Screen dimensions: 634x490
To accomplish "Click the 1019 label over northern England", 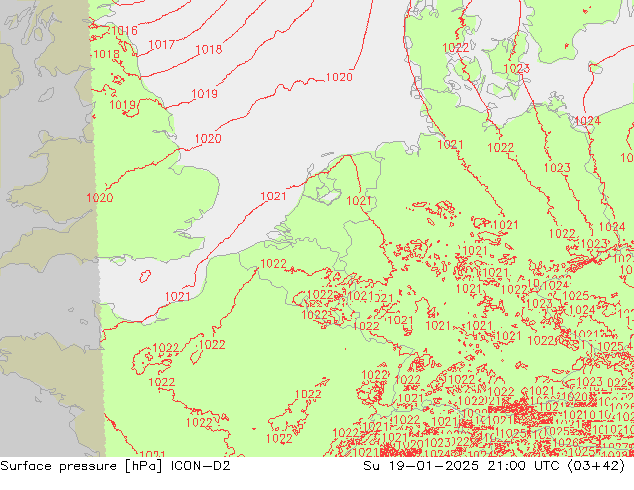I will pos(123,105).
